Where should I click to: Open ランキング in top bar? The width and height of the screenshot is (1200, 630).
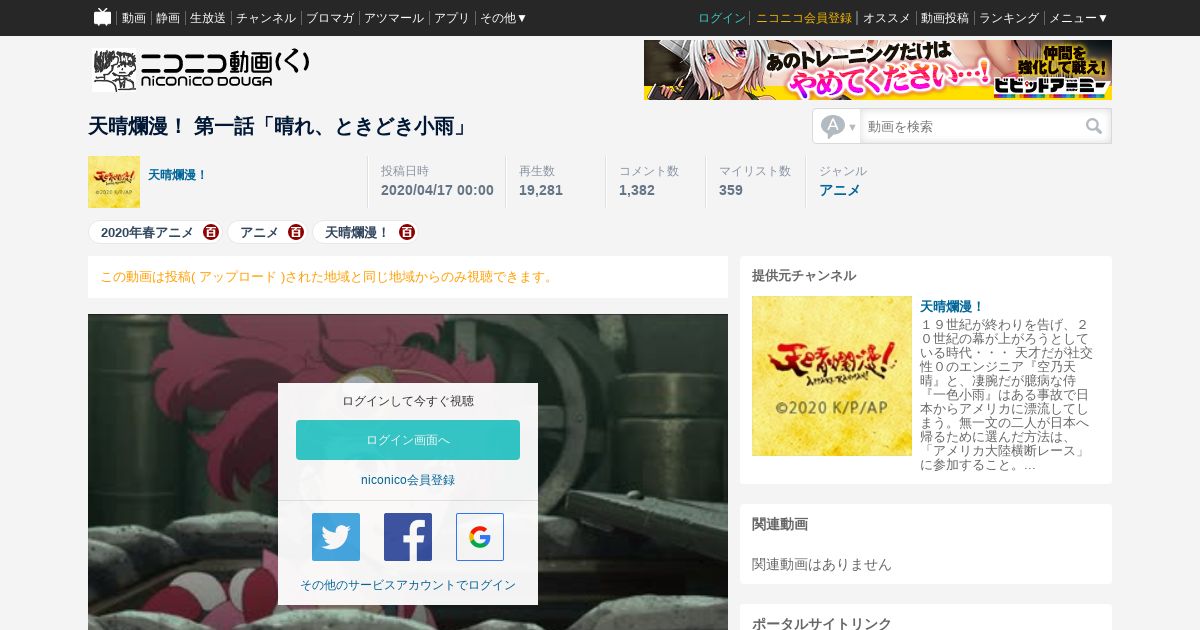[1009, 18]
